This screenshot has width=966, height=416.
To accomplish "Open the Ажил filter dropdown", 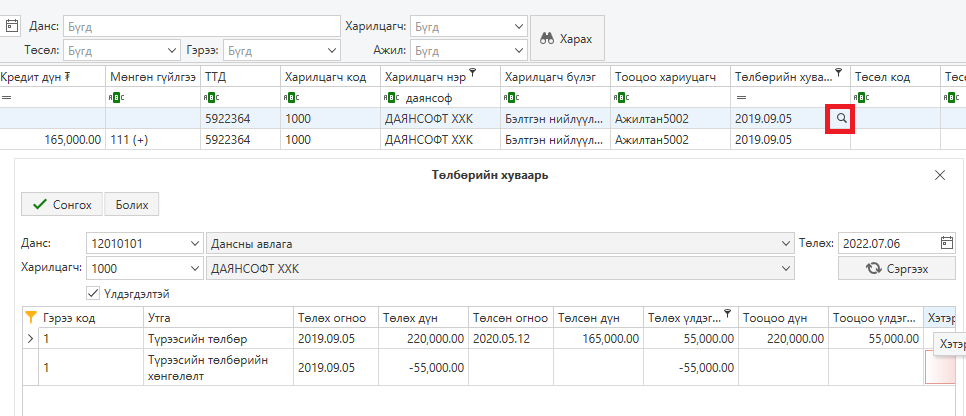I will click(x=518, y=51).
